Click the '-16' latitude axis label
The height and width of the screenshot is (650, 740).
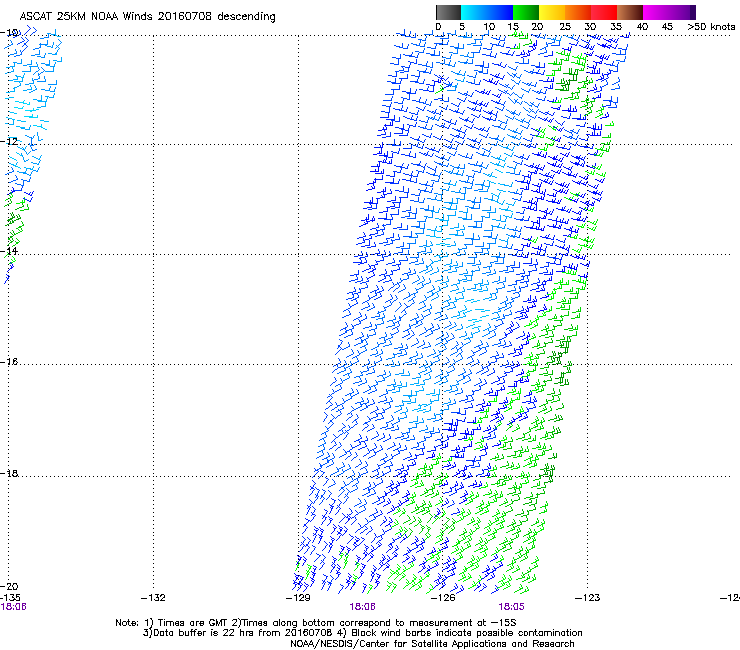click(x=9, y=362)
